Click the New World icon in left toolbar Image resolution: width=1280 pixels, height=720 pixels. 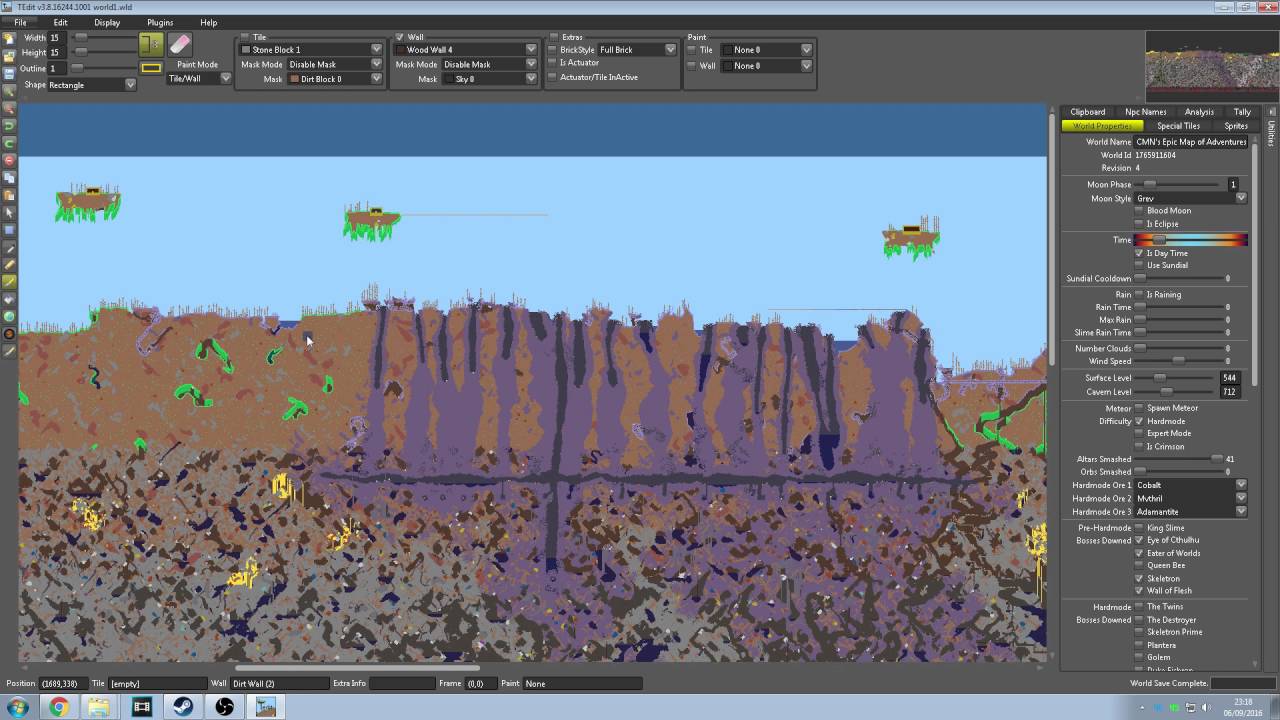click(9, 39)
